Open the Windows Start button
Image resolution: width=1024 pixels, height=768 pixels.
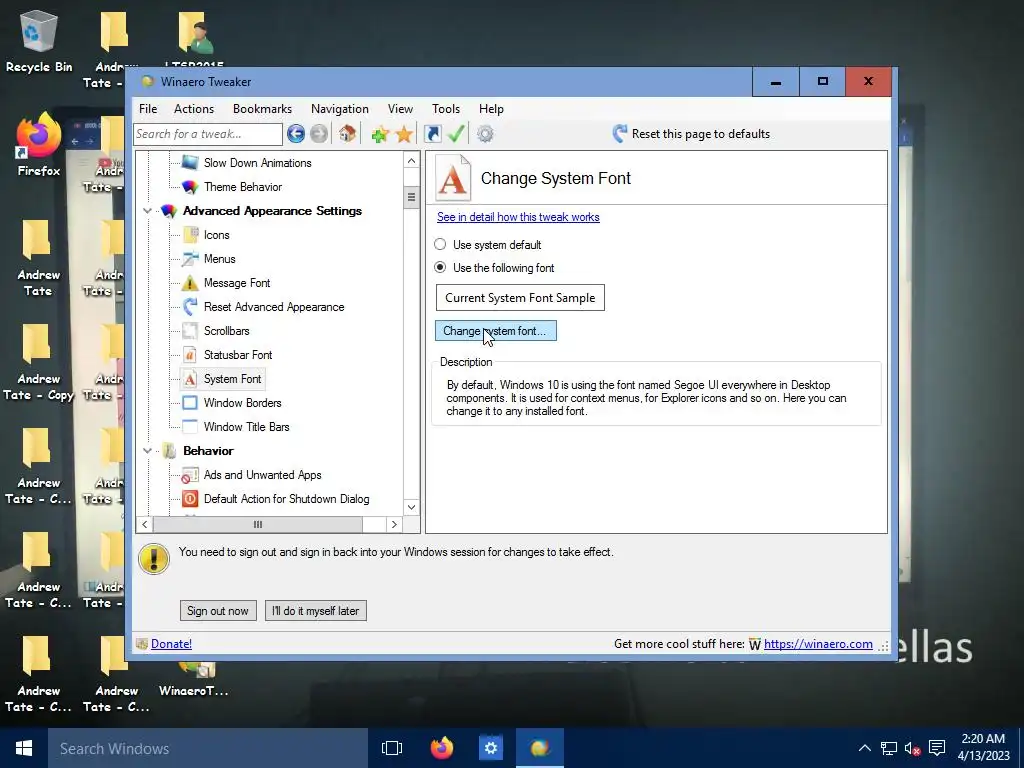point(24,748)
